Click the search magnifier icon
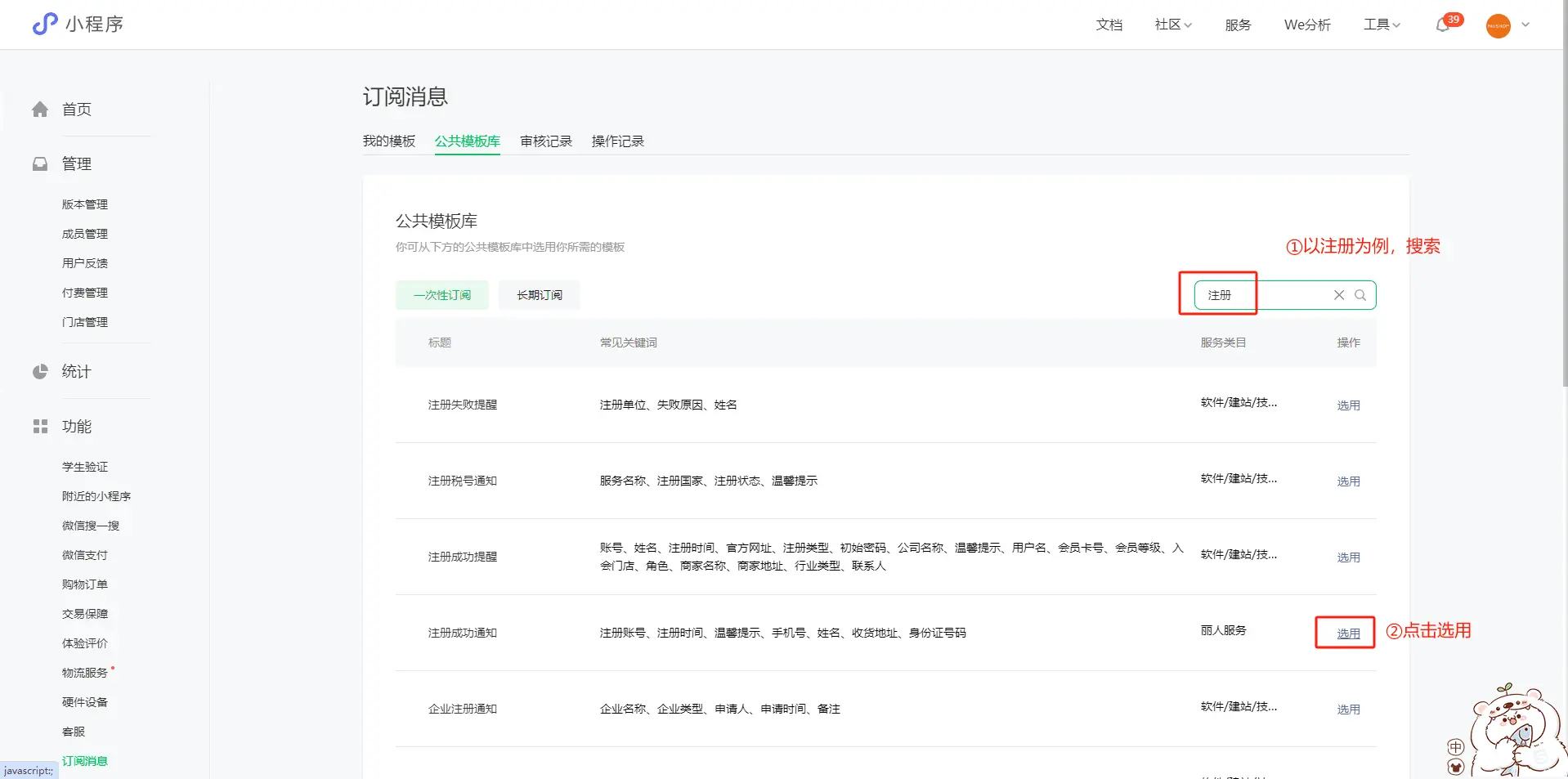Screen dimensions: 1568x779 pos(1360,295)
